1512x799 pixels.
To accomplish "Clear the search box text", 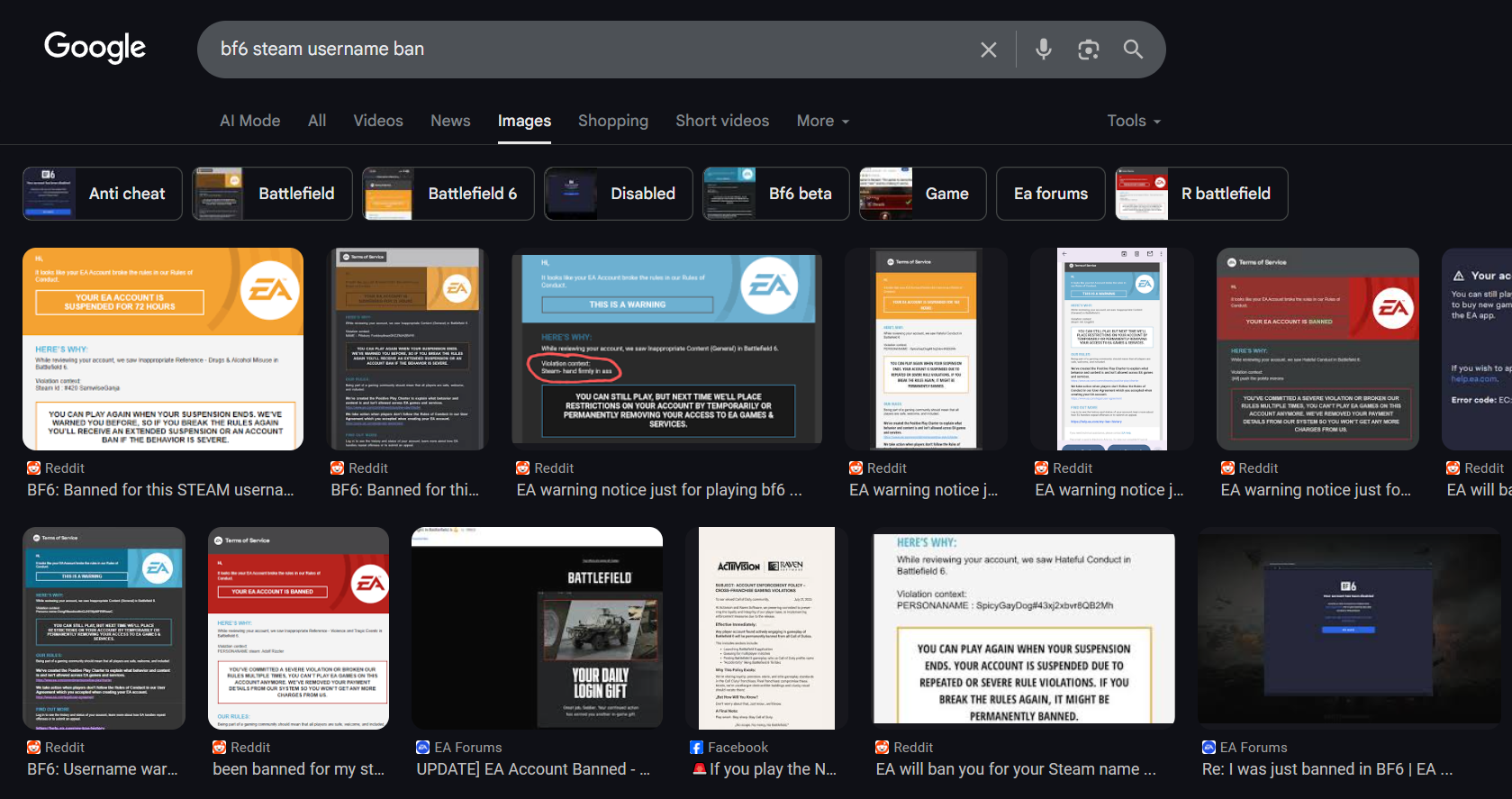I will click(x=988, y=50).
